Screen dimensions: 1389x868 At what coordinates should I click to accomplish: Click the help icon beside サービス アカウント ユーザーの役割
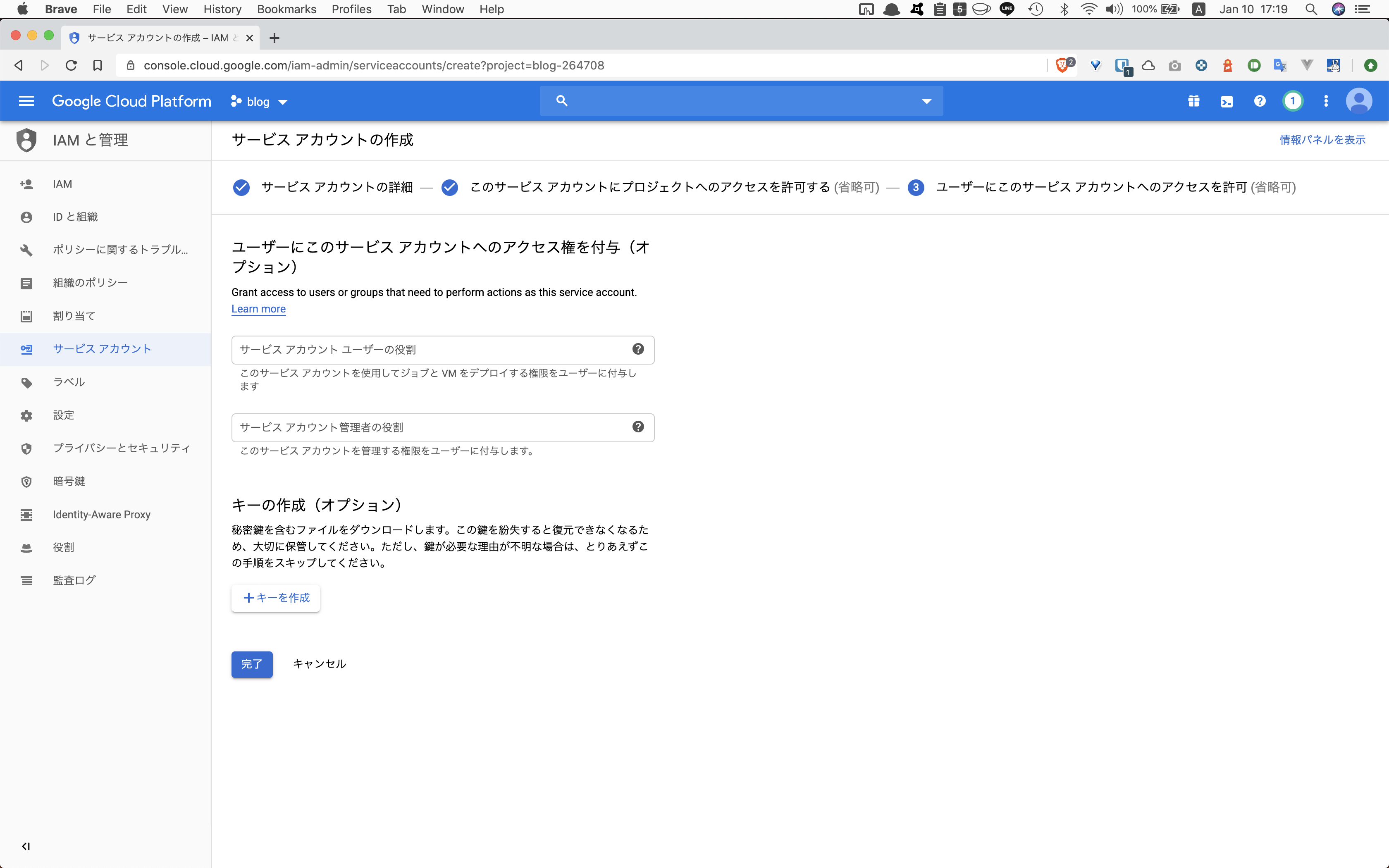[x=638, y=348]
